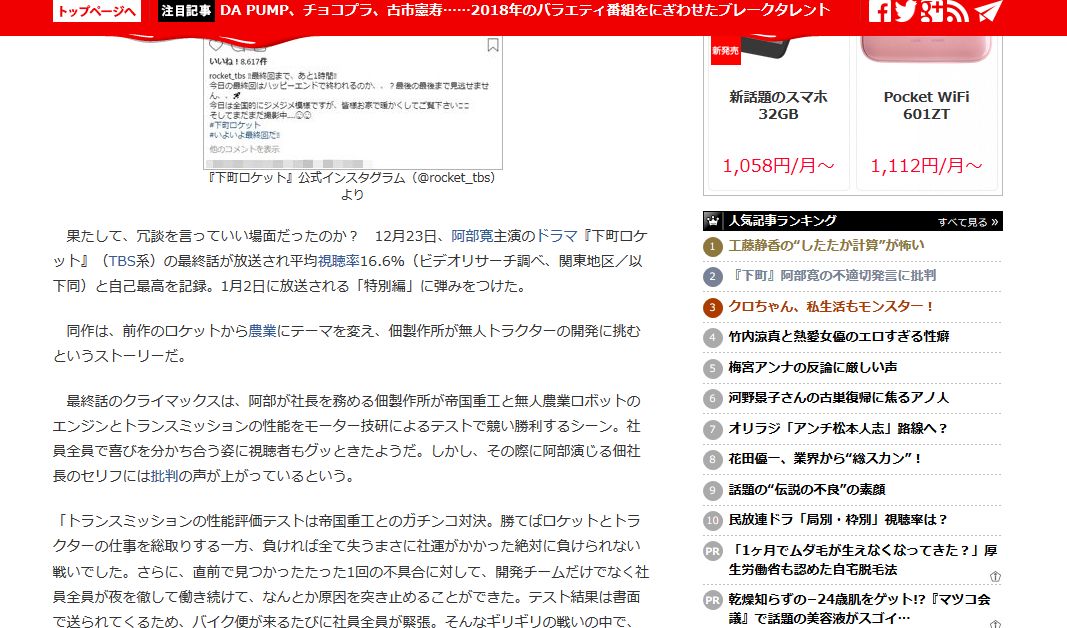1067x628 pixels.
Task: Open the Facebook share icon
Action: coord(879,11)
